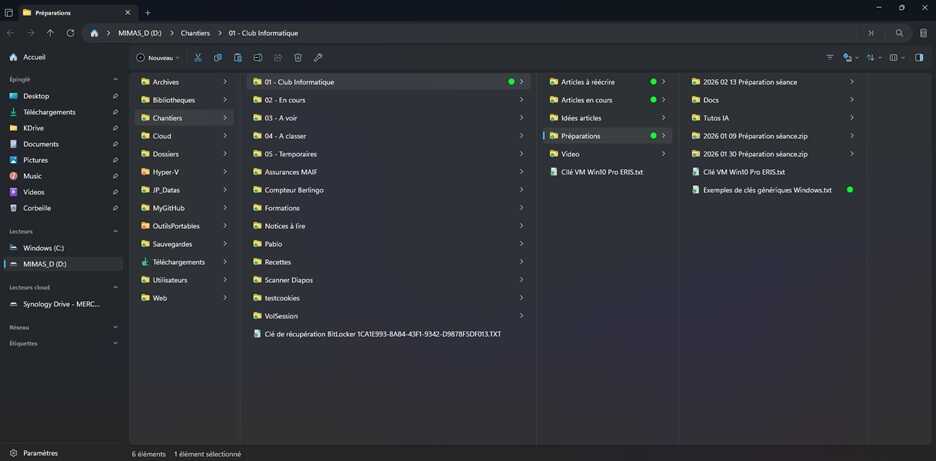Open the Properties wrench icon
Image resolution: width=936 pixels, height=461 pixels.
click(x=318, y=58)
